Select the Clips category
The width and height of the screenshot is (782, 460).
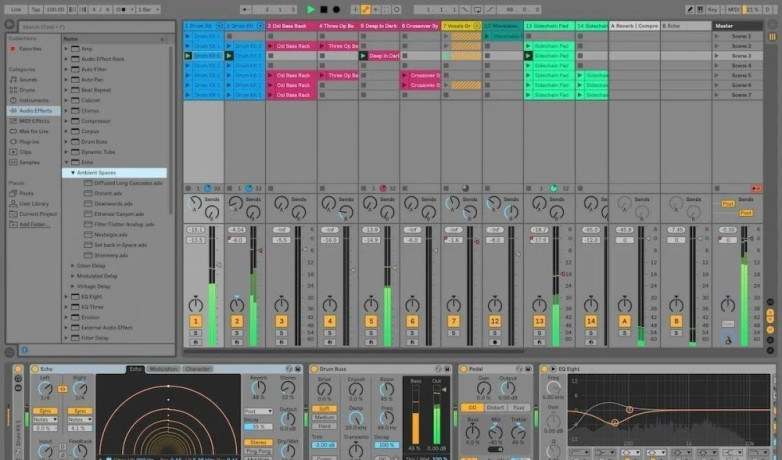[x=25, y=152]
